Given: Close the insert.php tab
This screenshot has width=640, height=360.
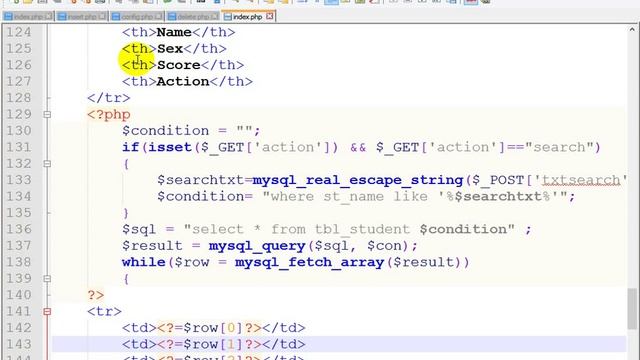Looking at the screenshot, I should (102, 16).
